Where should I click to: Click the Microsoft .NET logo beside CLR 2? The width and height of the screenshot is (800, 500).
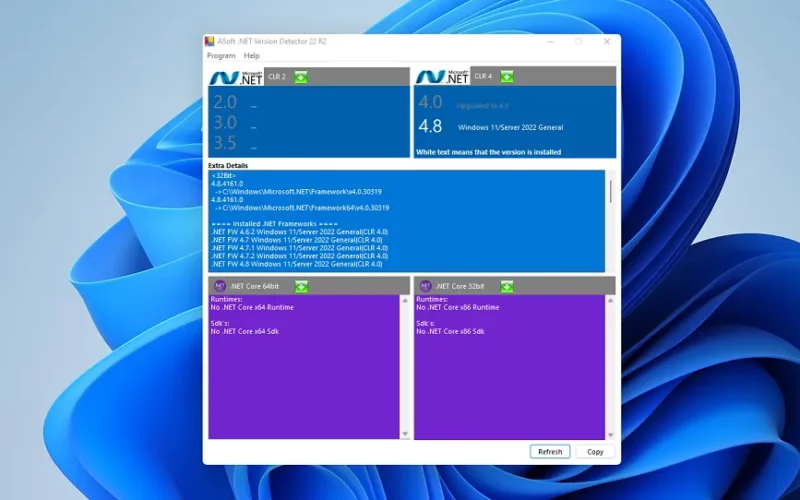coord(236,77)
